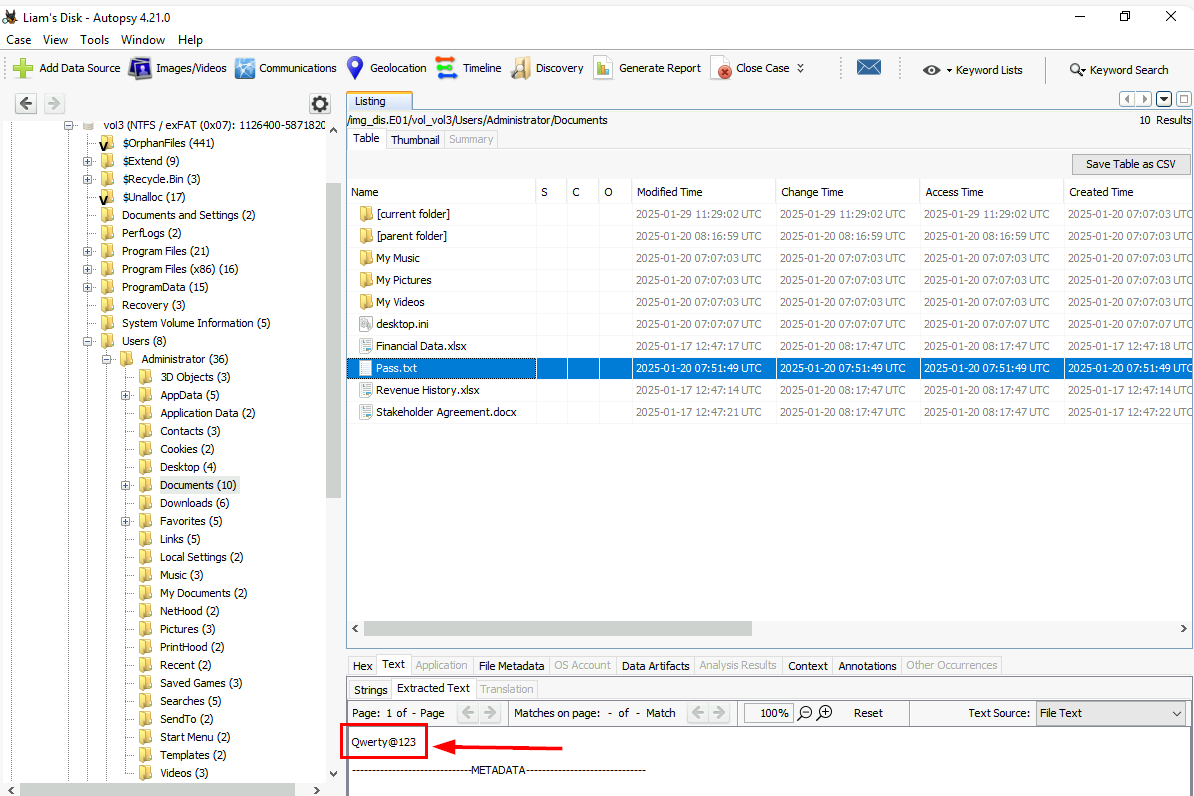
Task: Sort by the Modified Time column header
Action: pyautogui.click(x=703, y=192)
